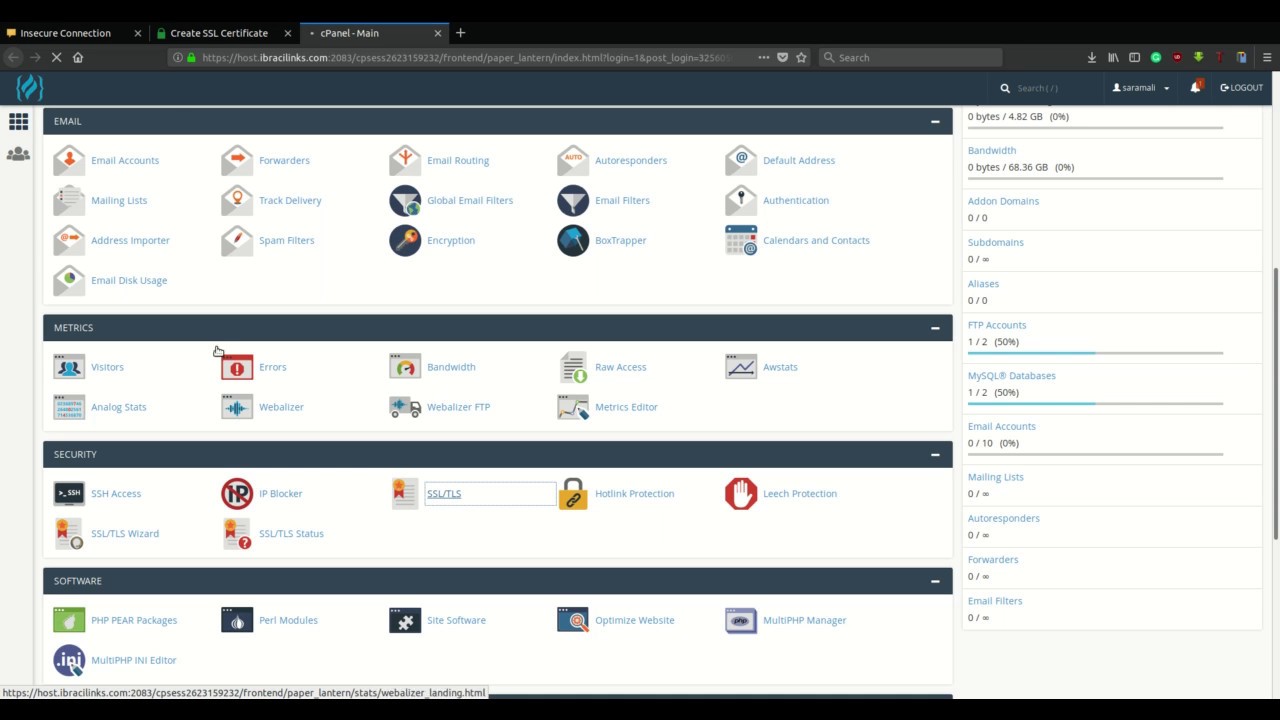Open FTP Accounts in statistics sidebar

click(997, 325)
